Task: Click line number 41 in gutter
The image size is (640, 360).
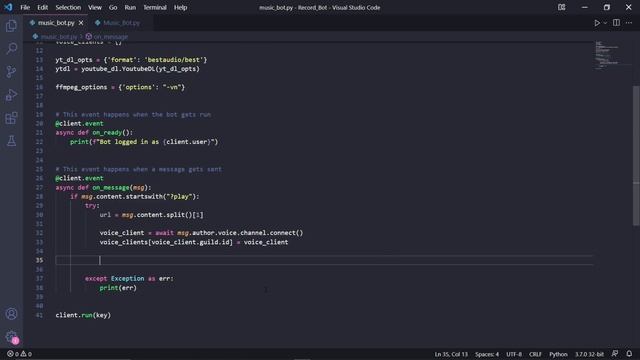Action: [x=39, y=315]
